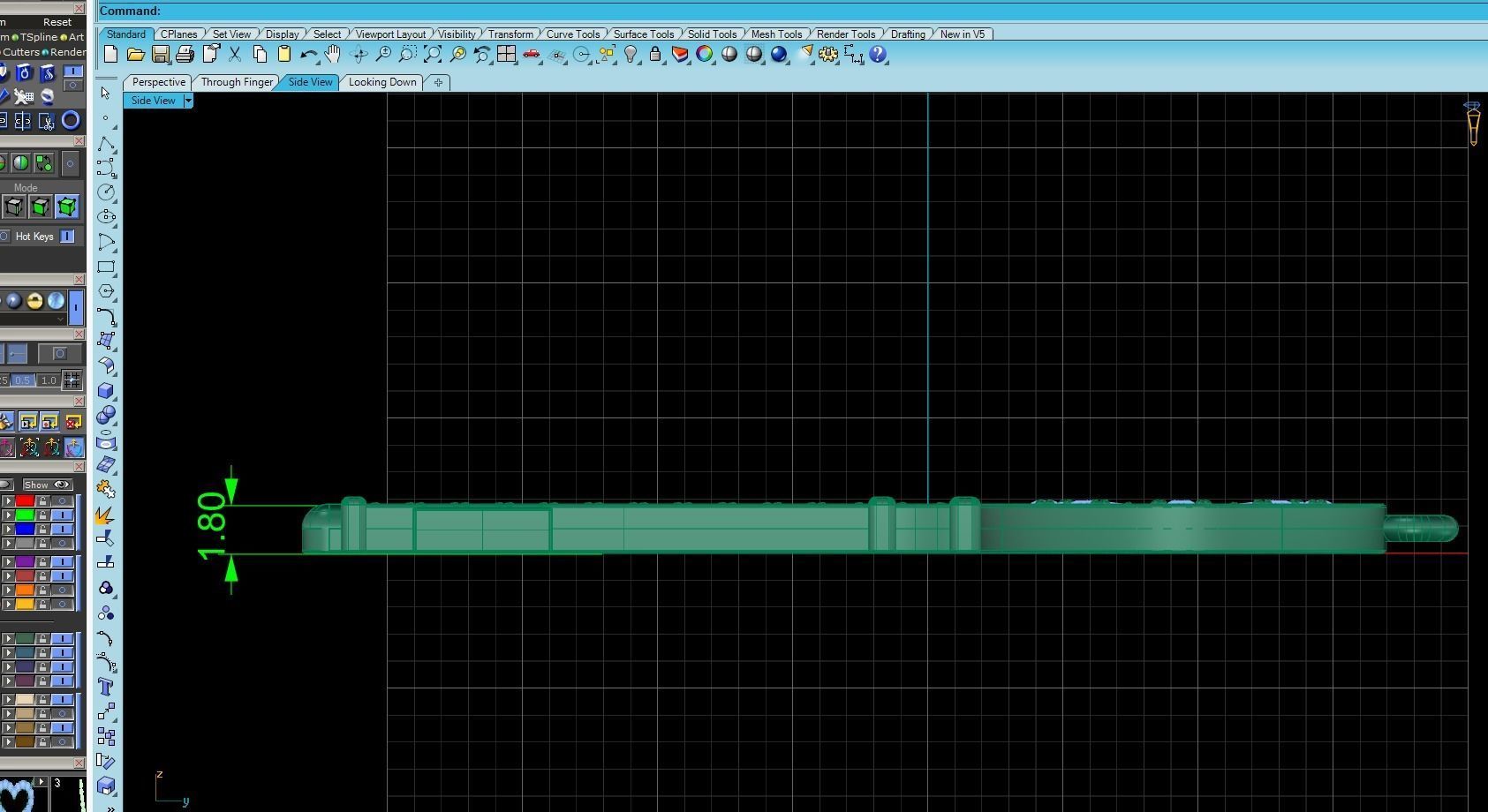Unlock the red layer padlock

tap(42, 500)
